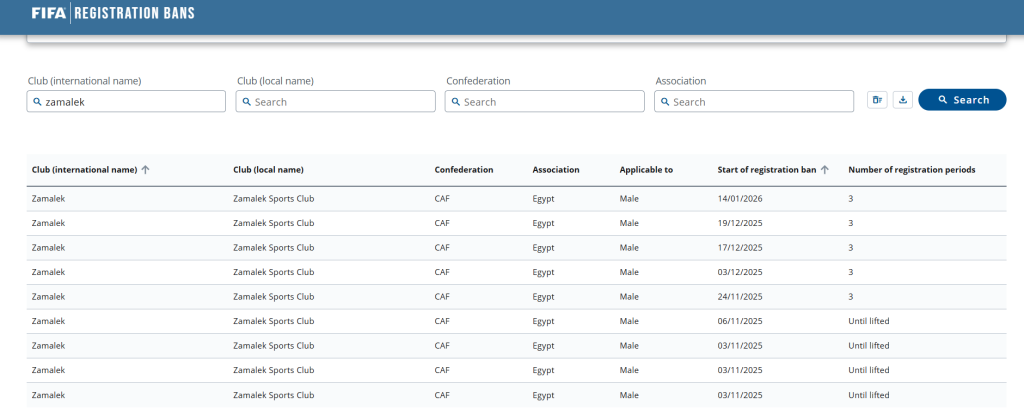Viewport: 1024px width, 415px height.
Task: Click the download results icon button
Action: coord(902,100)
